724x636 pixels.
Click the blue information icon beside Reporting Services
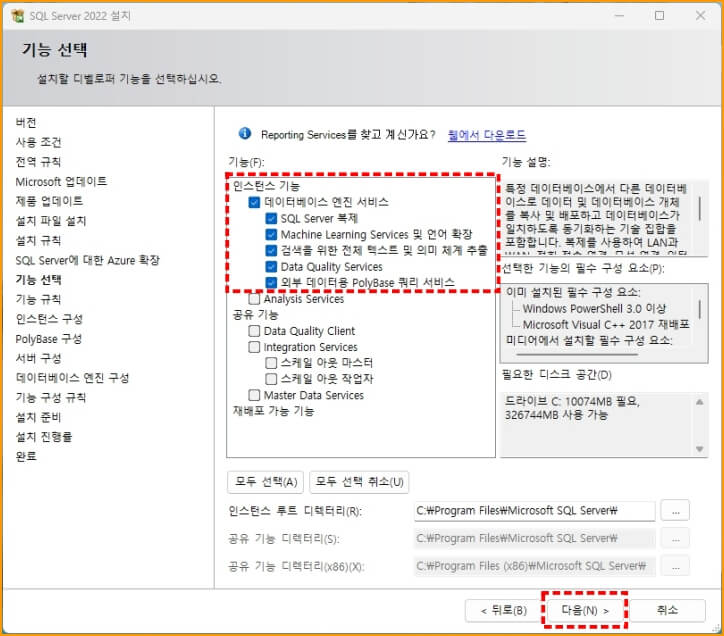[x=245, y=133]
